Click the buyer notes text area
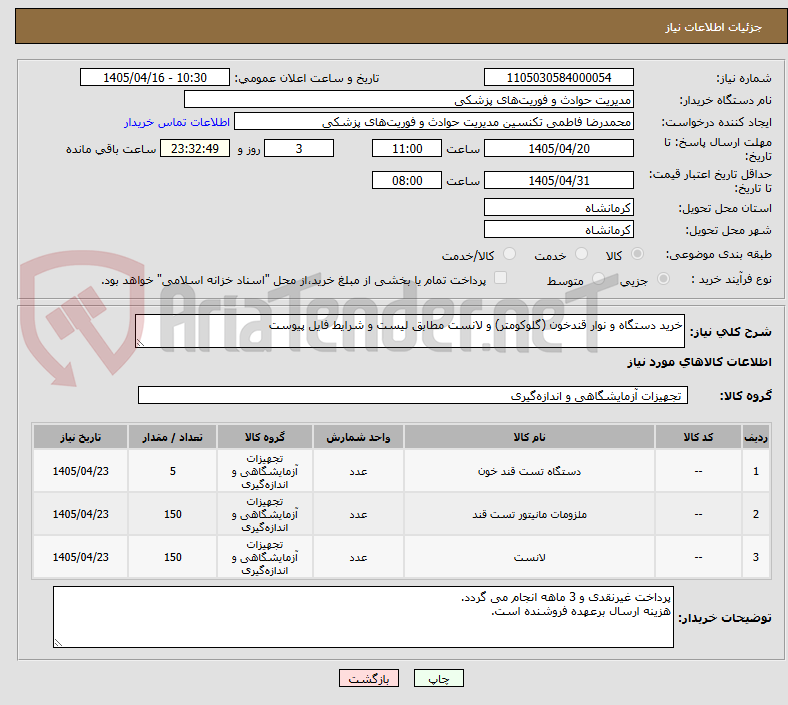The image size is (788, 705). point(363,617)
